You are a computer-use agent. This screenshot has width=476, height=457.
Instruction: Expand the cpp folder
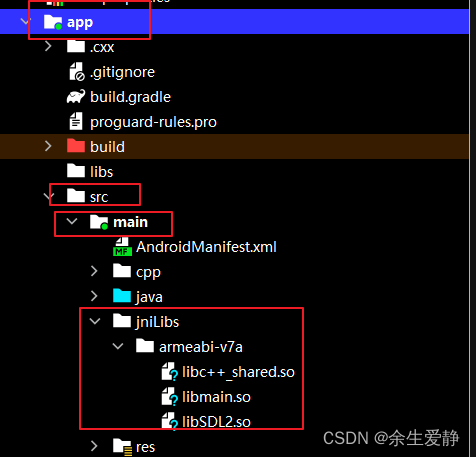pos(94,271)
